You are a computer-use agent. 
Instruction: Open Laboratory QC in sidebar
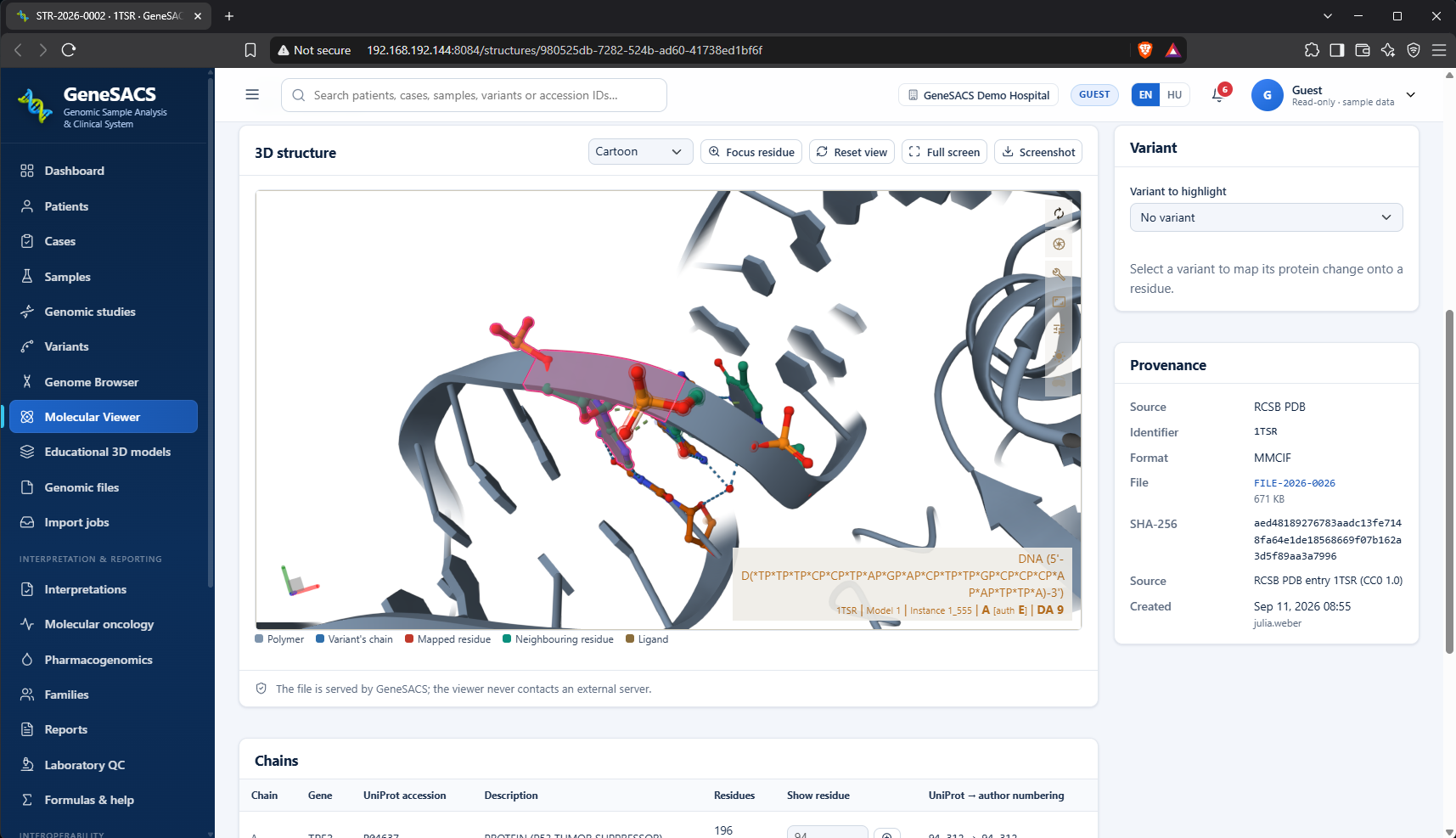(104, 765)
